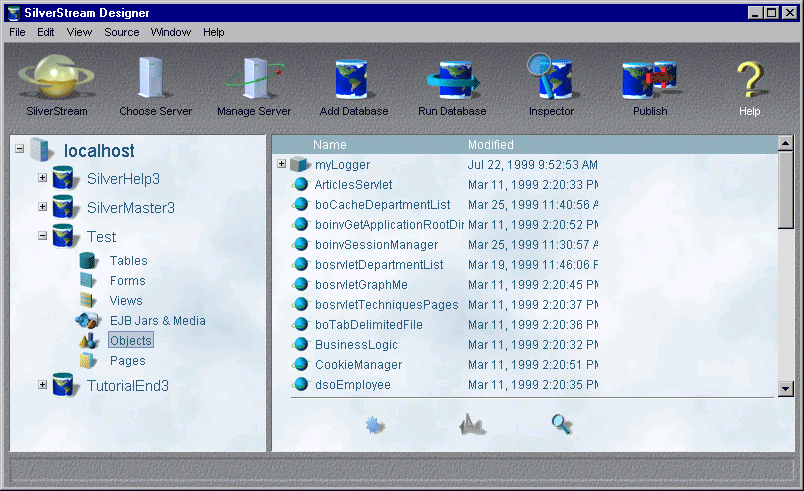Click the EJB Jars & Media icon
This screenshot has width=804, height=491.
(x=87, y=320)
